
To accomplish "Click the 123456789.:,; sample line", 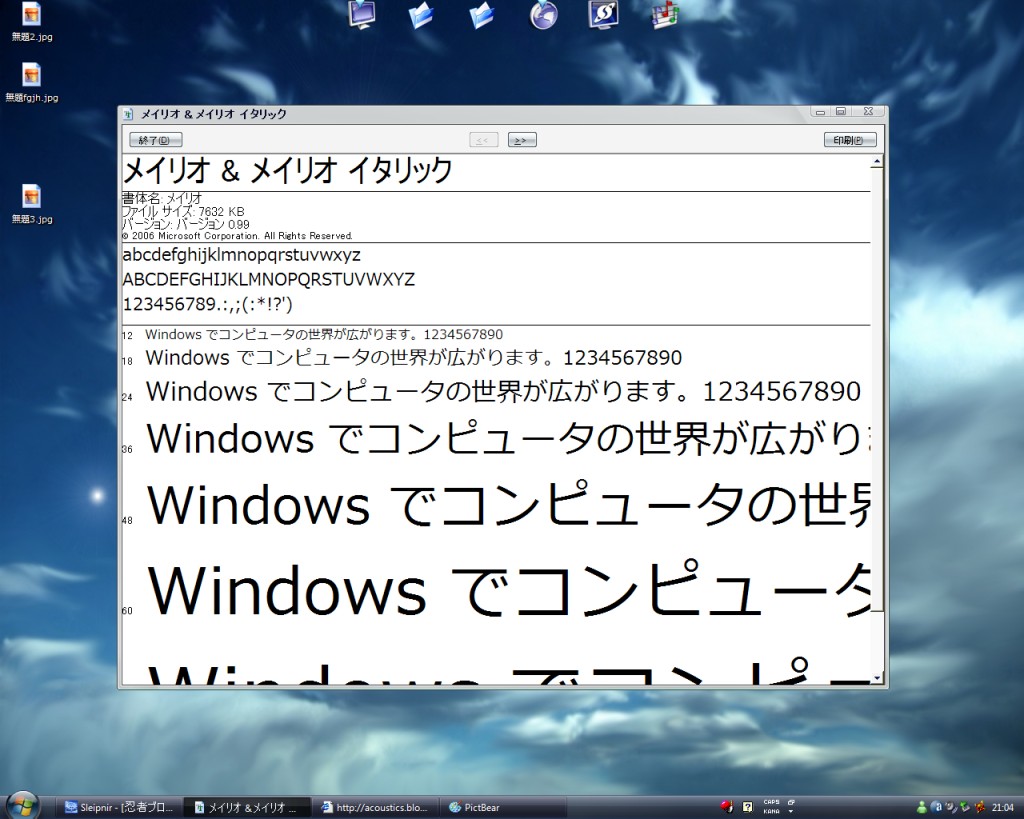I will click(x=207, y=304).
